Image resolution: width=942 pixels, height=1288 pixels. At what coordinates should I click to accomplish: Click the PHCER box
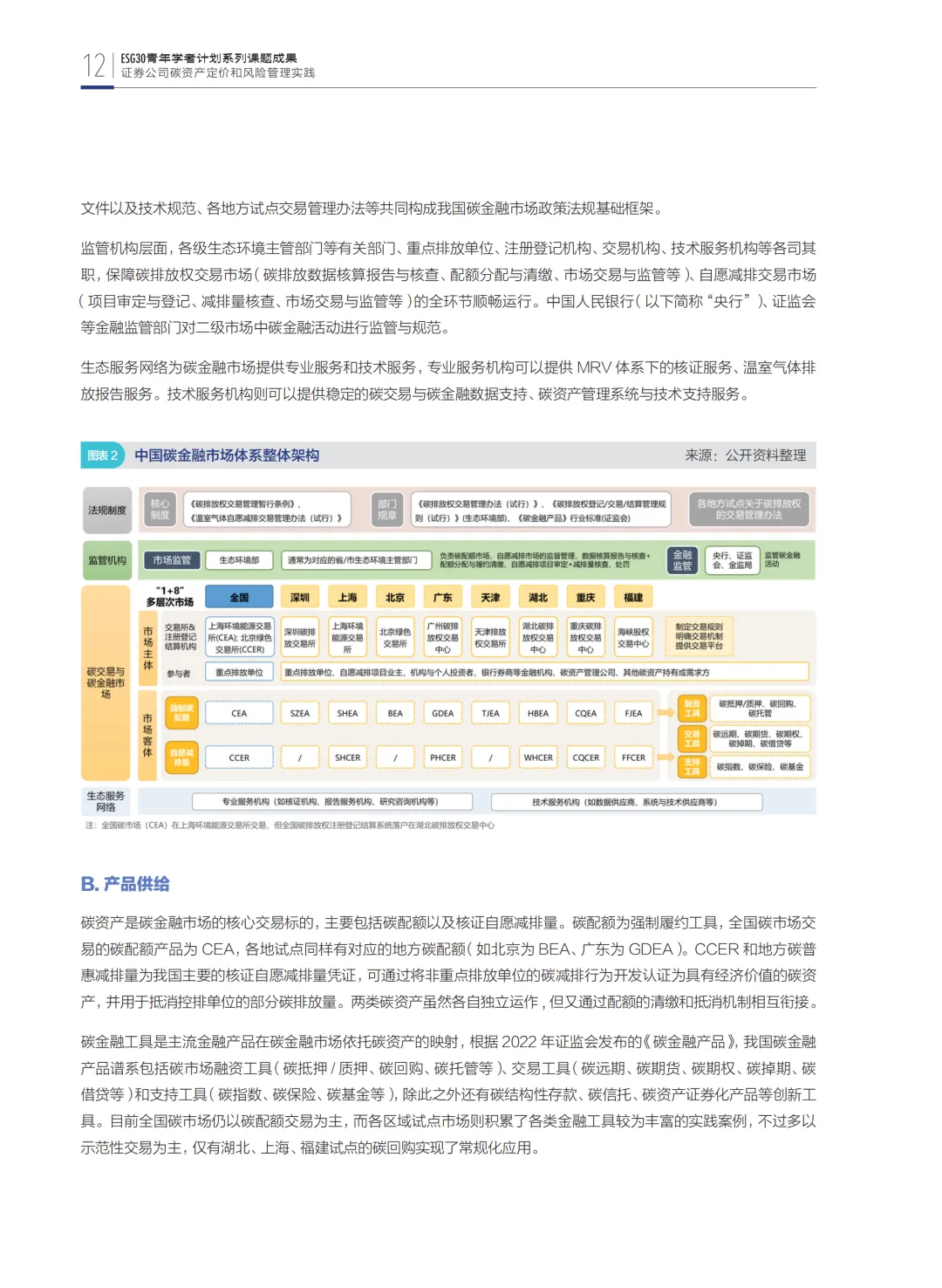coord(443,757)
